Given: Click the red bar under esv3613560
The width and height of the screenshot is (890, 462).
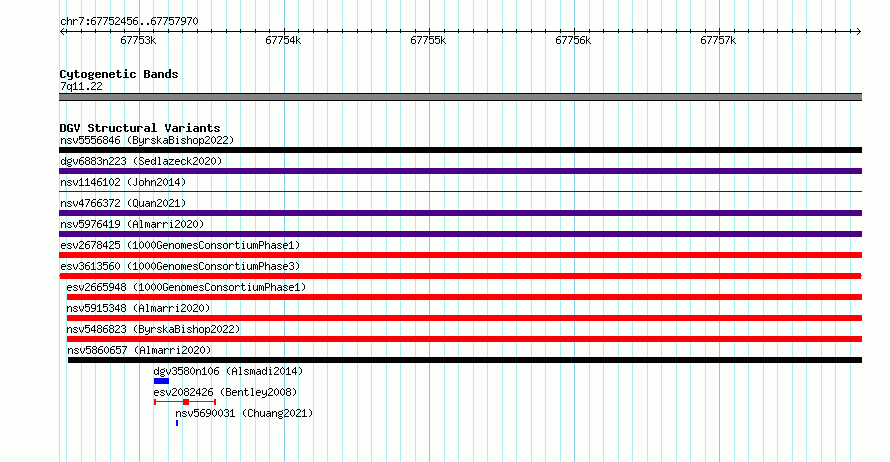Looking at the screenshot, I should (x=460, y=276).
